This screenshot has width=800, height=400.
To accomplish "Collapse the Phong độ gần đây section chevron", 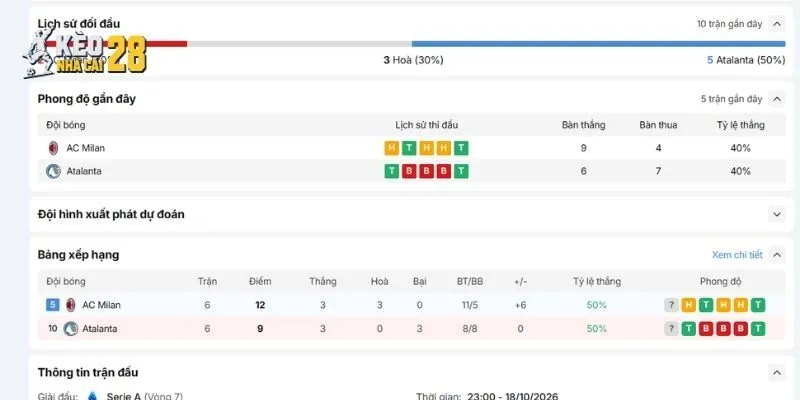I will point(777,99).
